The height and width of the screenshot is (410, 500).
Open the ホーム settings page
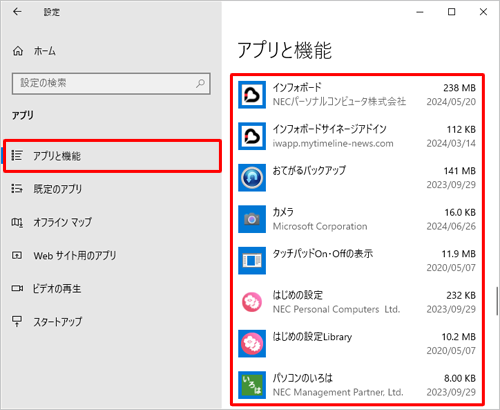[x=45, y=51]
